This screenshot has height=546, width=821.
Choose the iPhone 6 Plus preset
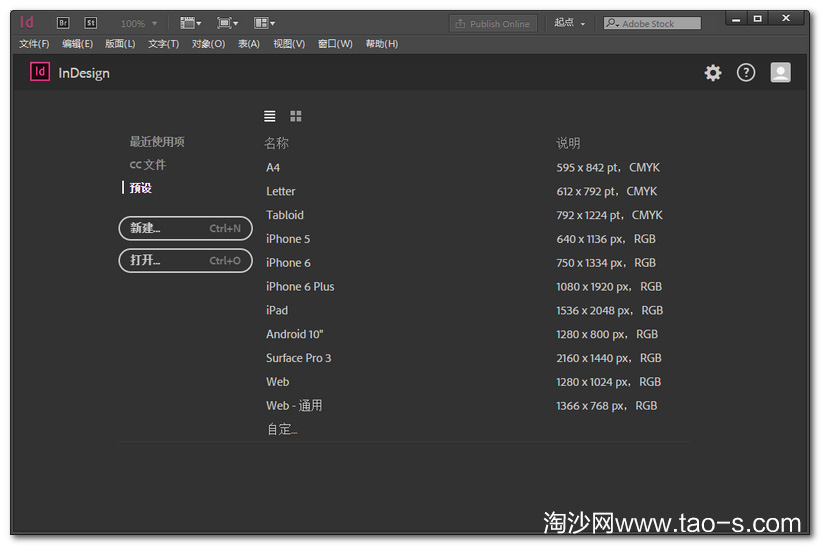click(x=300, y=287)
